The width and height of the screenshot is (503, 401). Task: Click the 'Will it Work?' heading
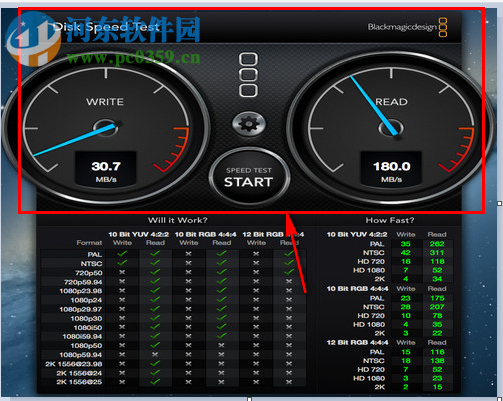pos(178,220)
